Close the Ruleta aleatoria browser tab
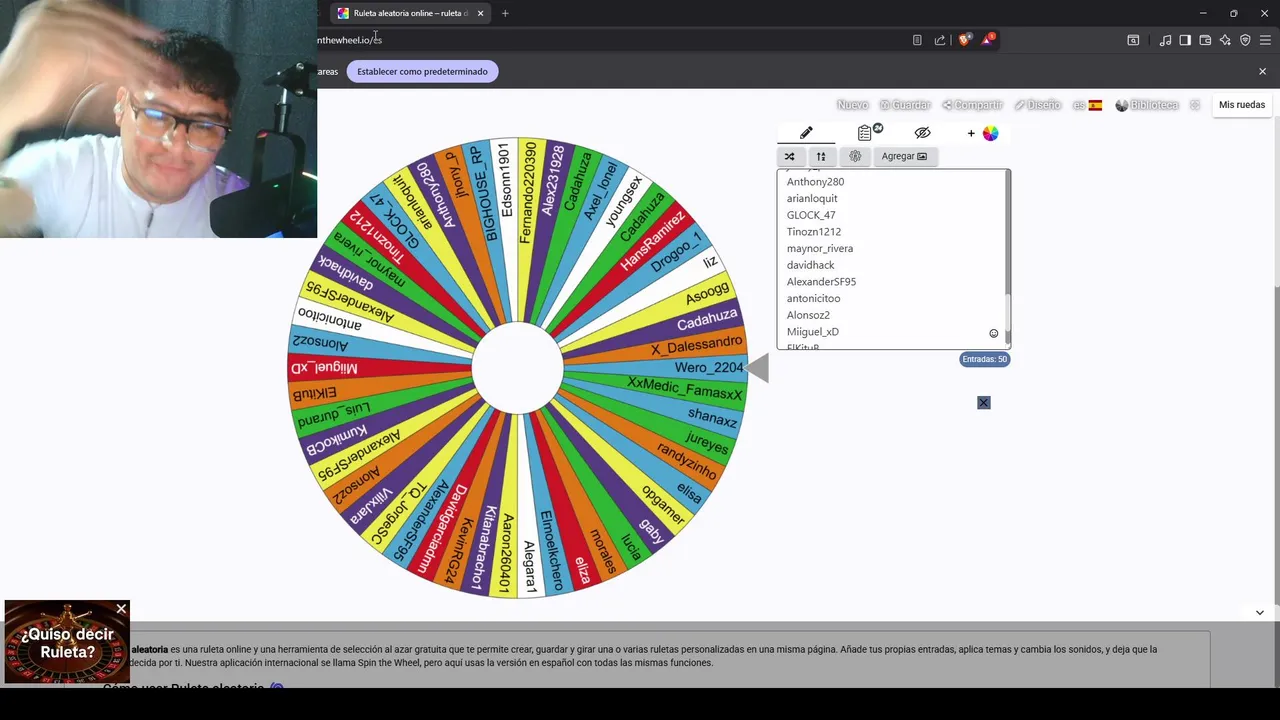Viewport: 1280px width, 720px height. point(480,13)
